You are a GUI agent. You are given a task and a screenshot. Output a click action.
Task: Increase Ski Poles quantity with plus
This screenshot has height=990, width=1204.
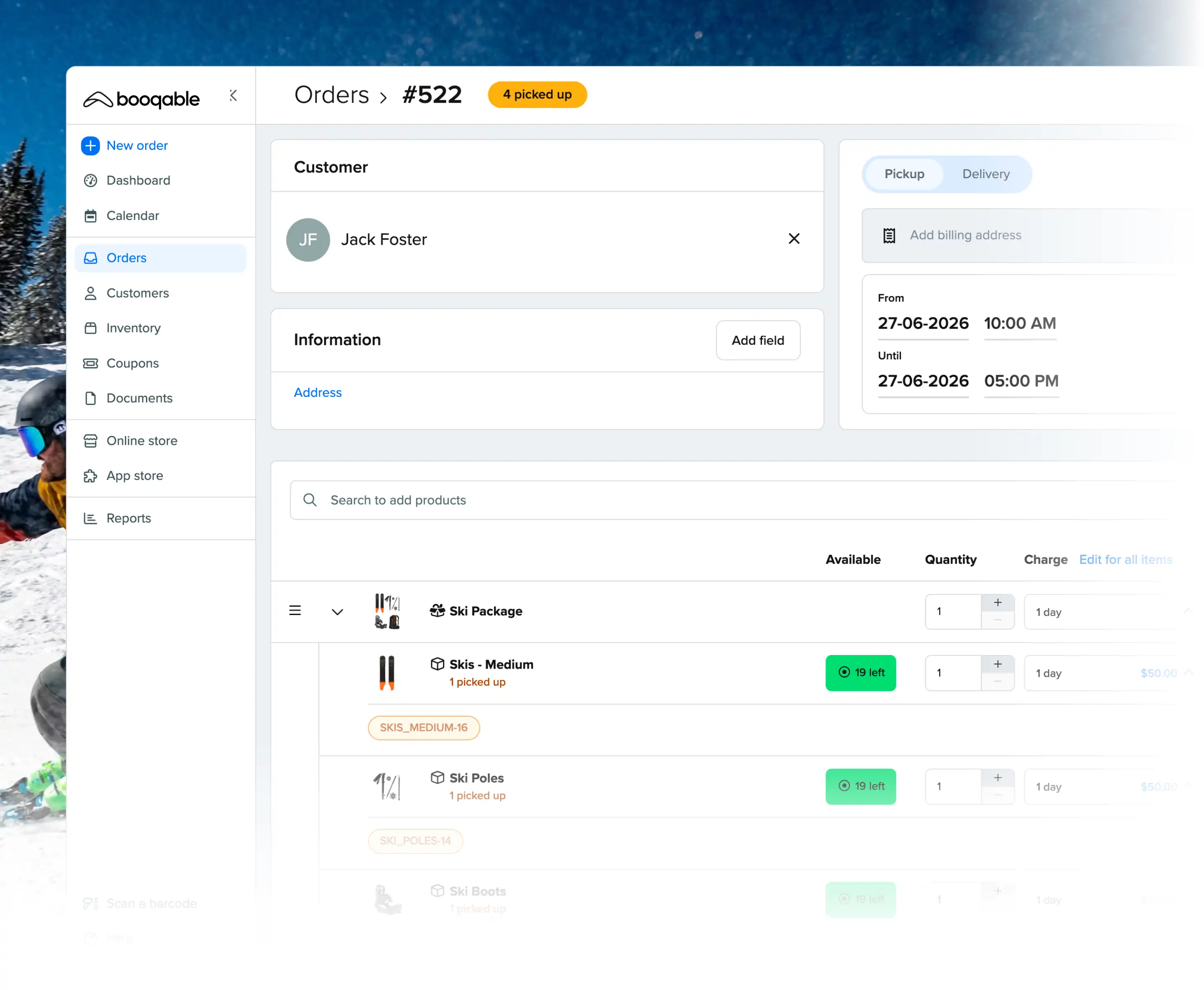click(x=998, y=778)
